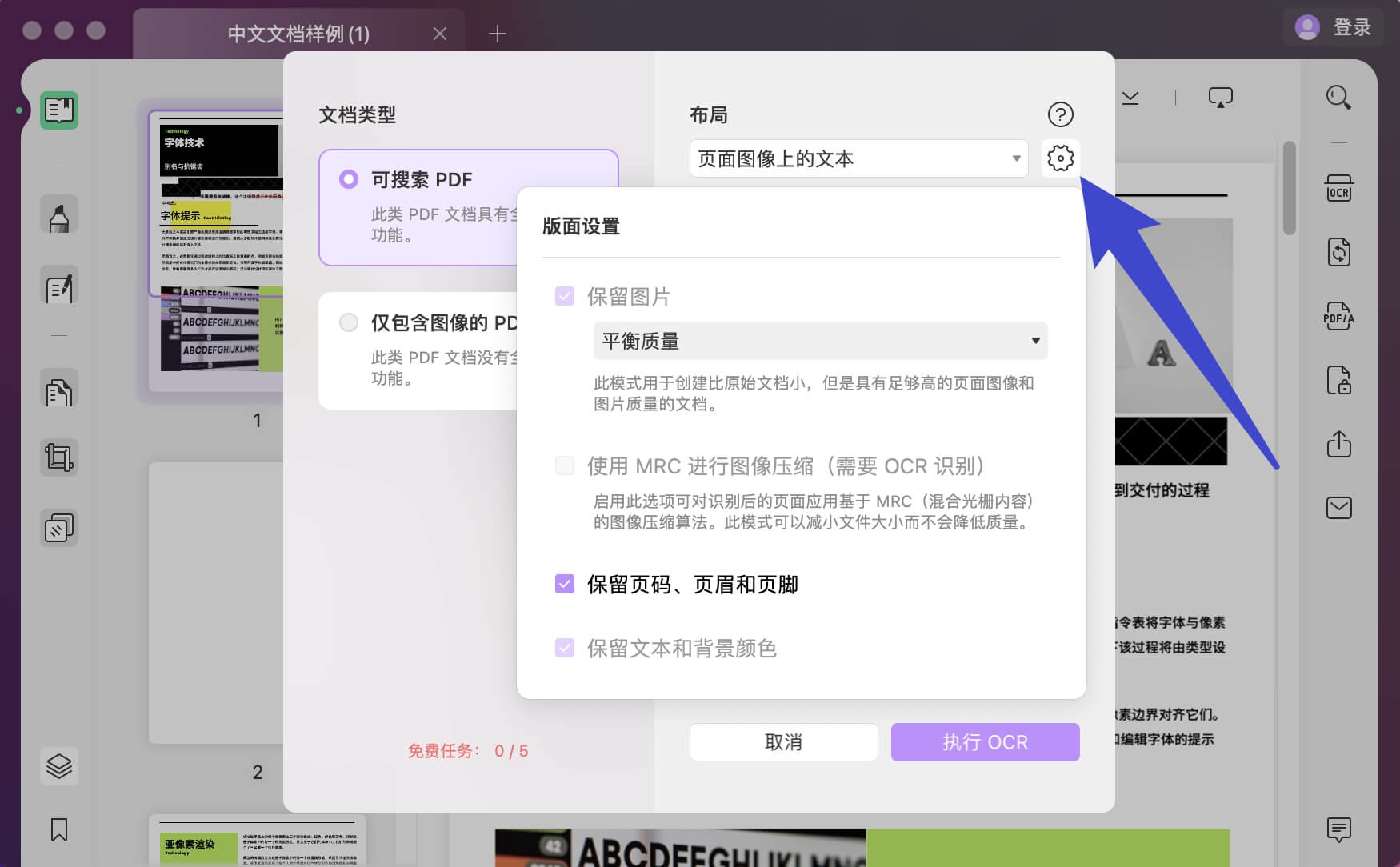
Task: Click the user avatar icon
Action: click(1307, 28)
